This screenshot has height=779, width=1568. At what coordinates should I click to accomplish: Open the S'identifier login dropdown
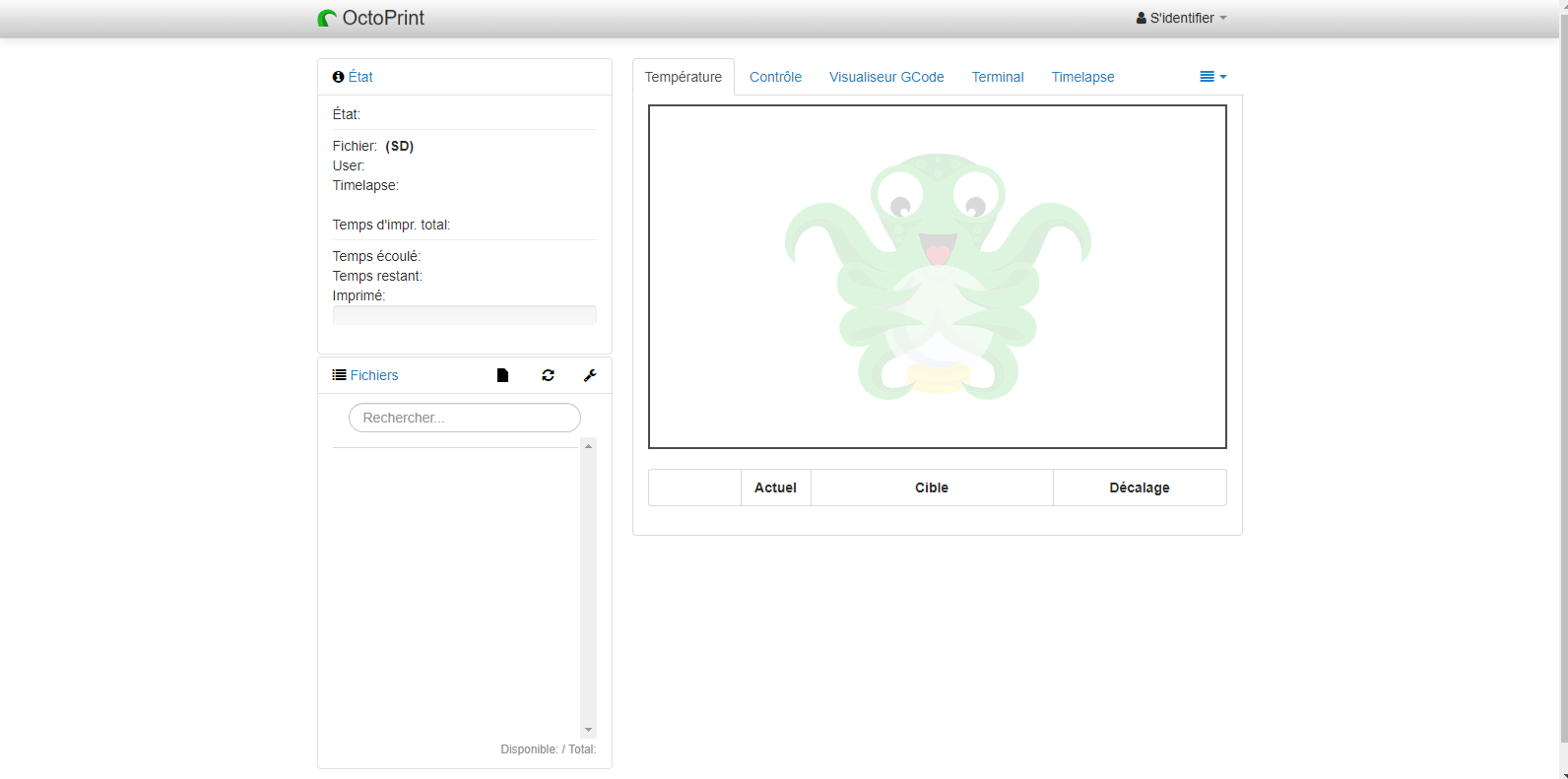[x=1181, y=19]
